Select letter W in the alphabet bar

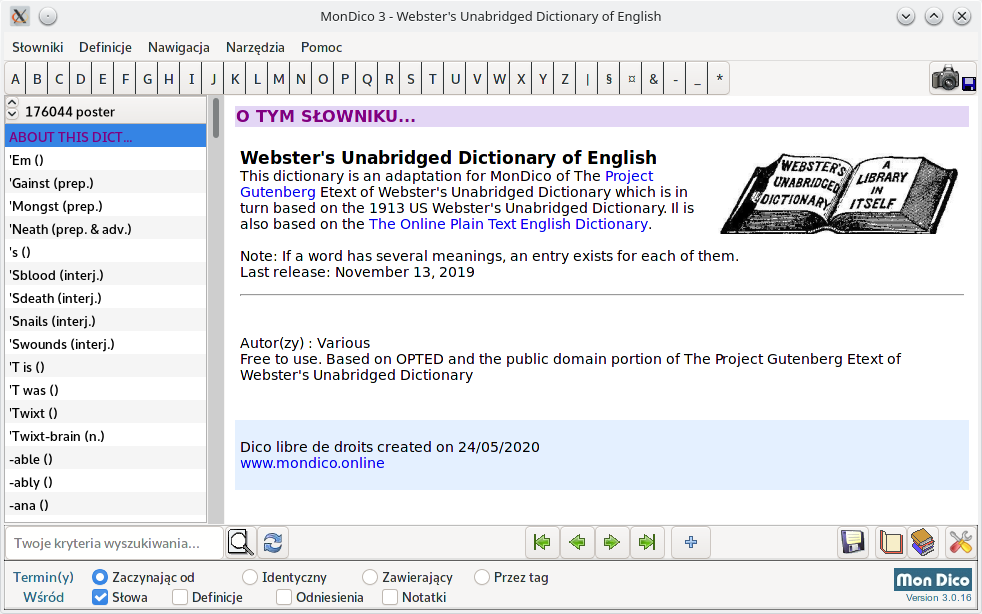[499, 79]
